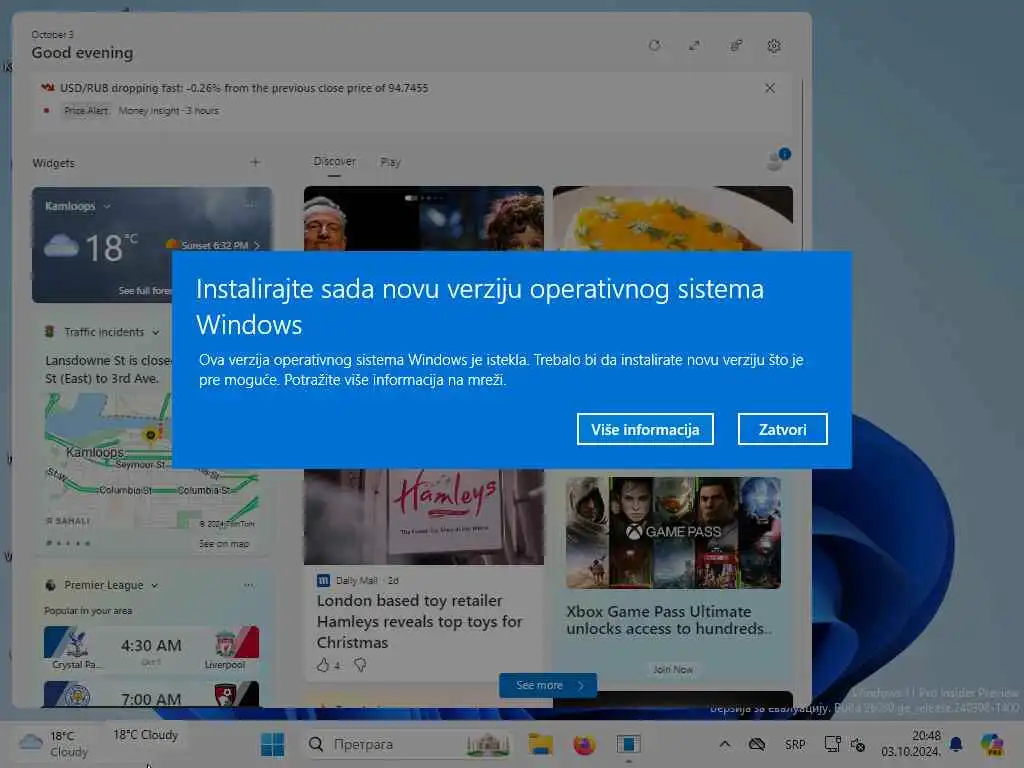Dismiss the USD/RUB price alert

[x=770, y=88]
